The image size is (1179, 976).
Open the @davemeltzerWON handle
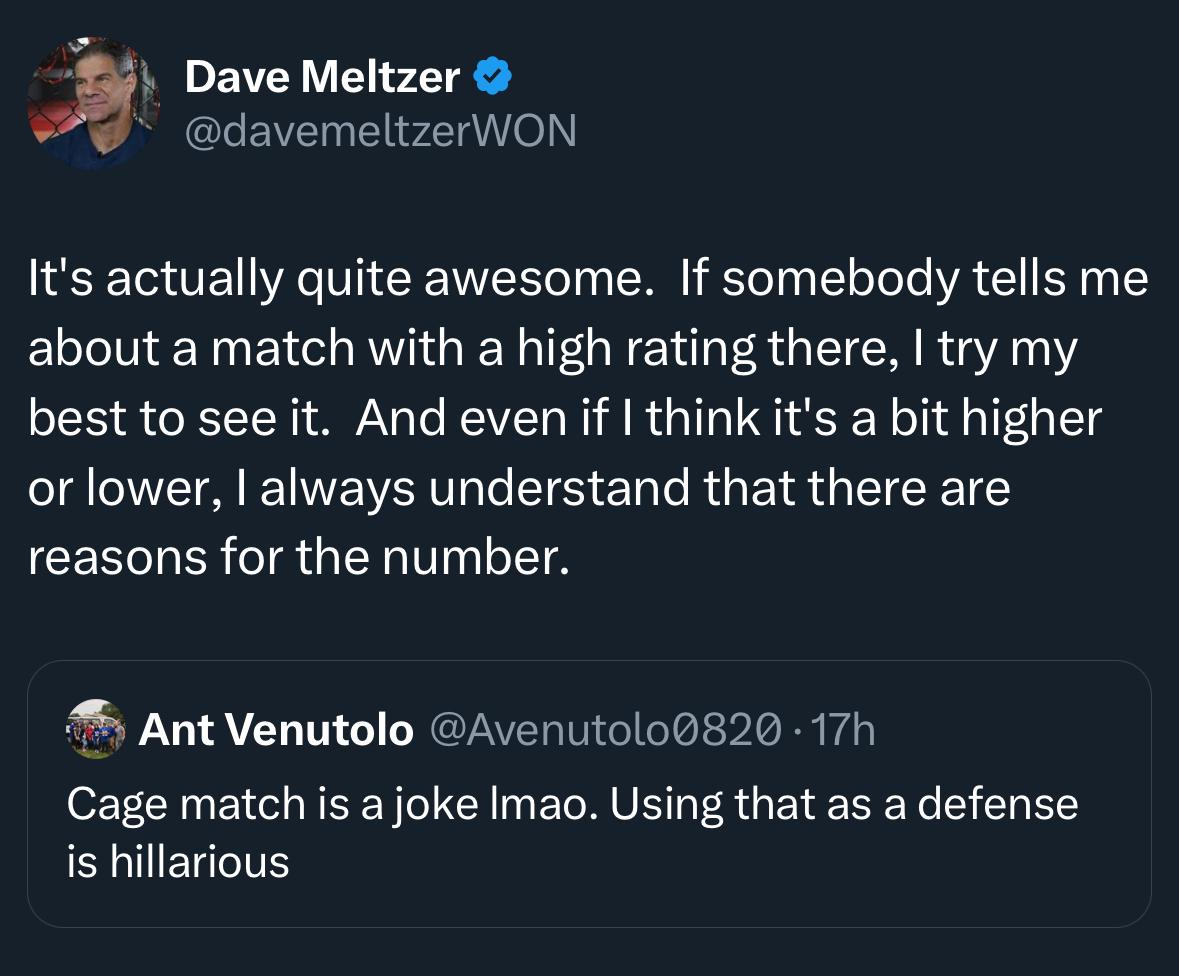[x=380, y=130]
